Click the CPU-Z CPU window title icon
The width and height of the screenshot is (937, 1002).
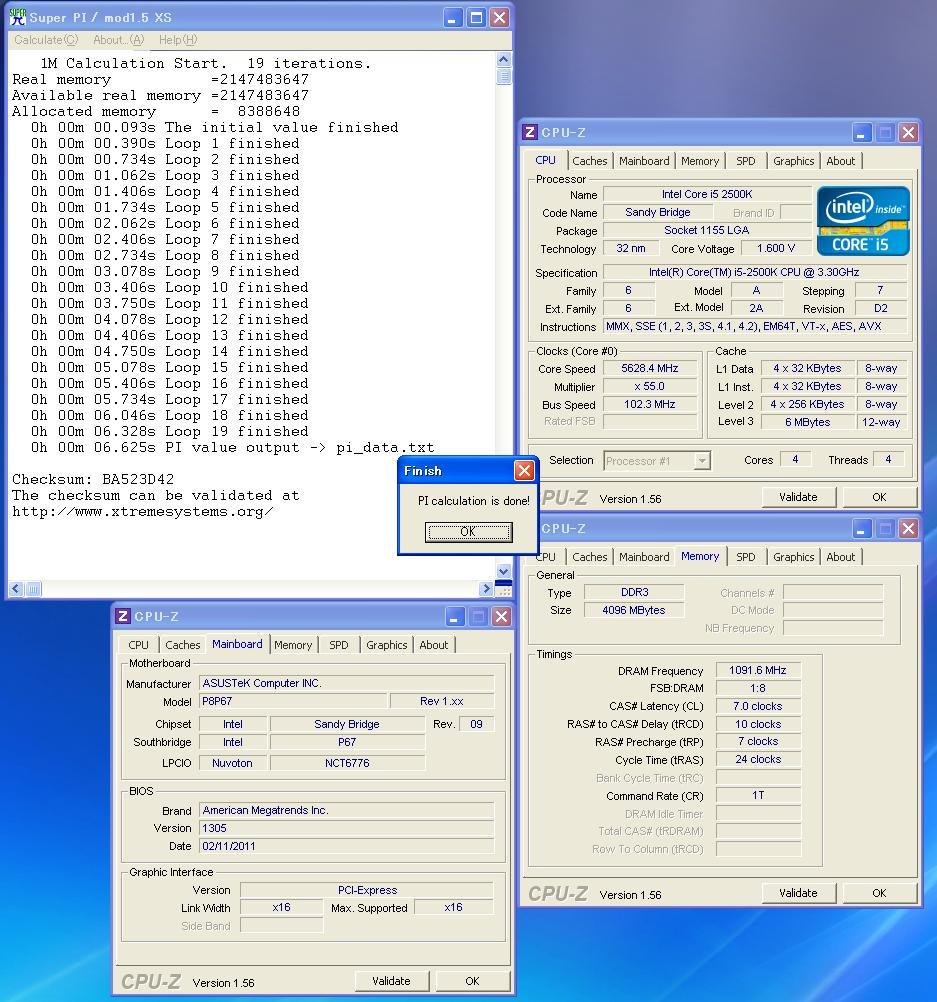tap(530, 132)
